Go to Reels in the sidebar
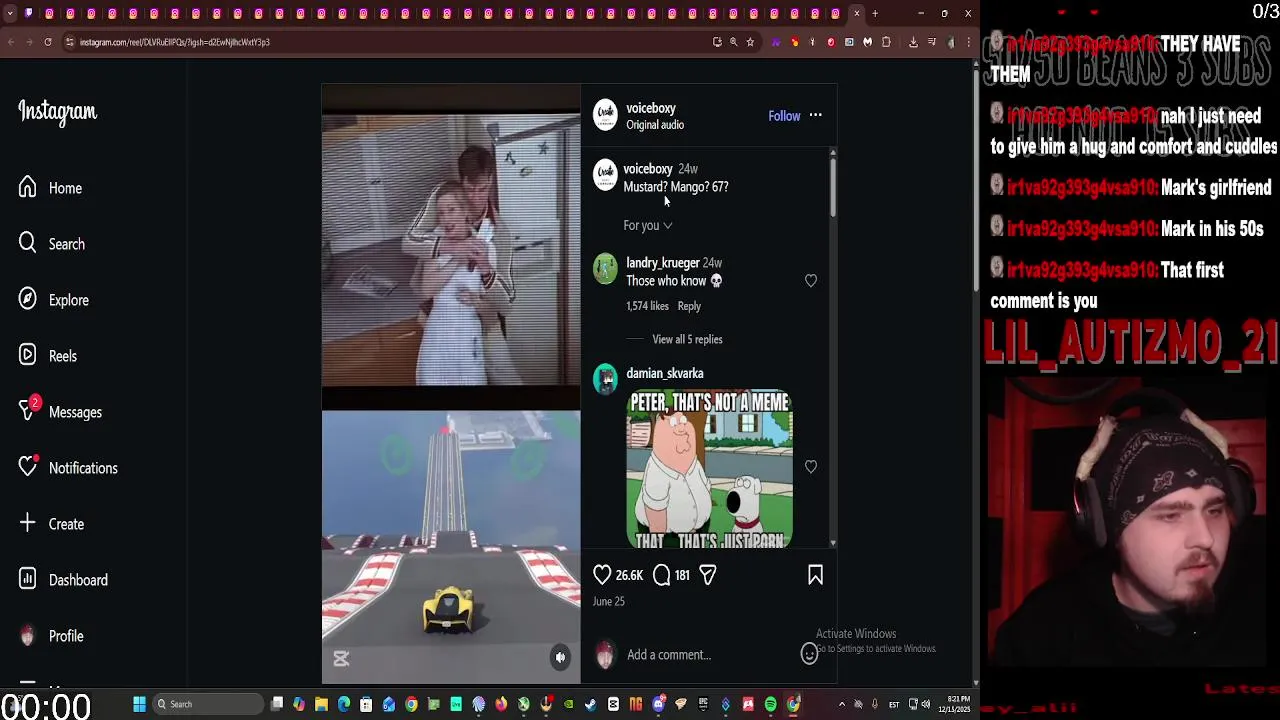1280x720 pixels. [x=47, y=356]
